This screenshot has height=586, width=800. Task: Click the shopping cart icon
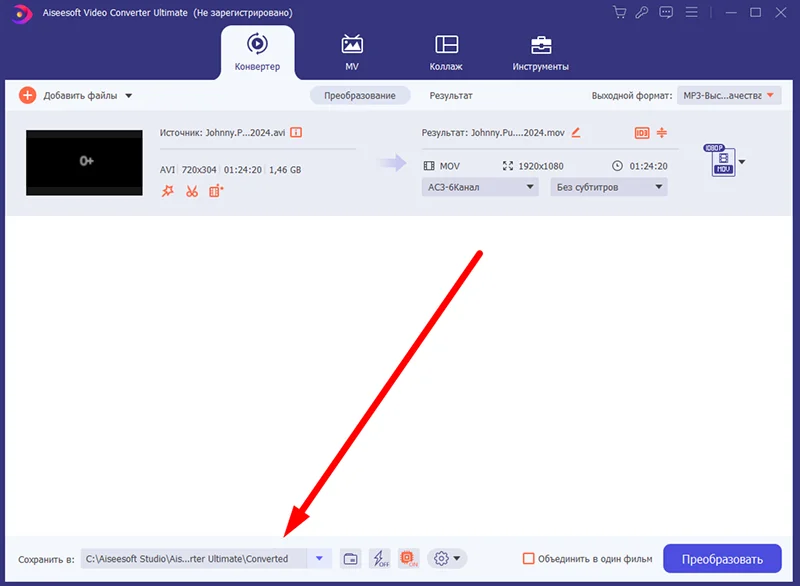pos(619,12)
